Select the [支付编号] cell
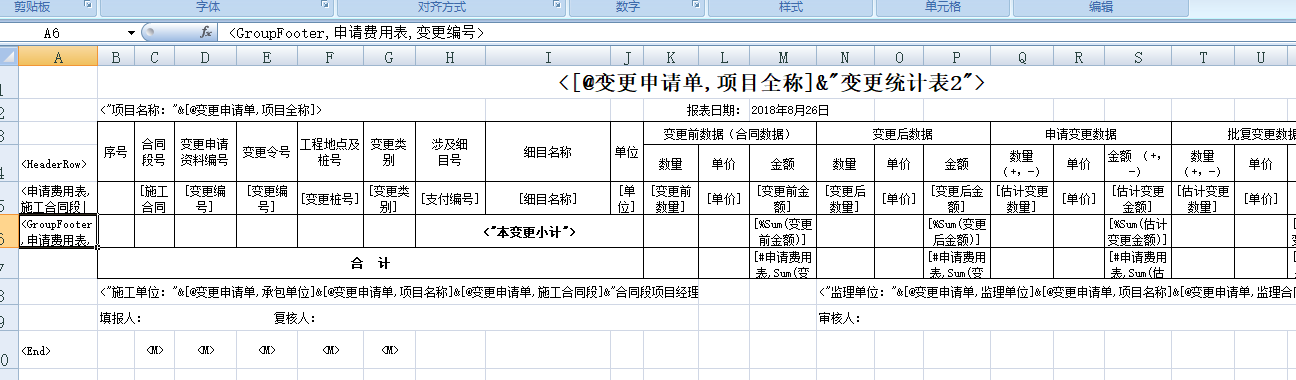1296x380 pixels. 450,198
